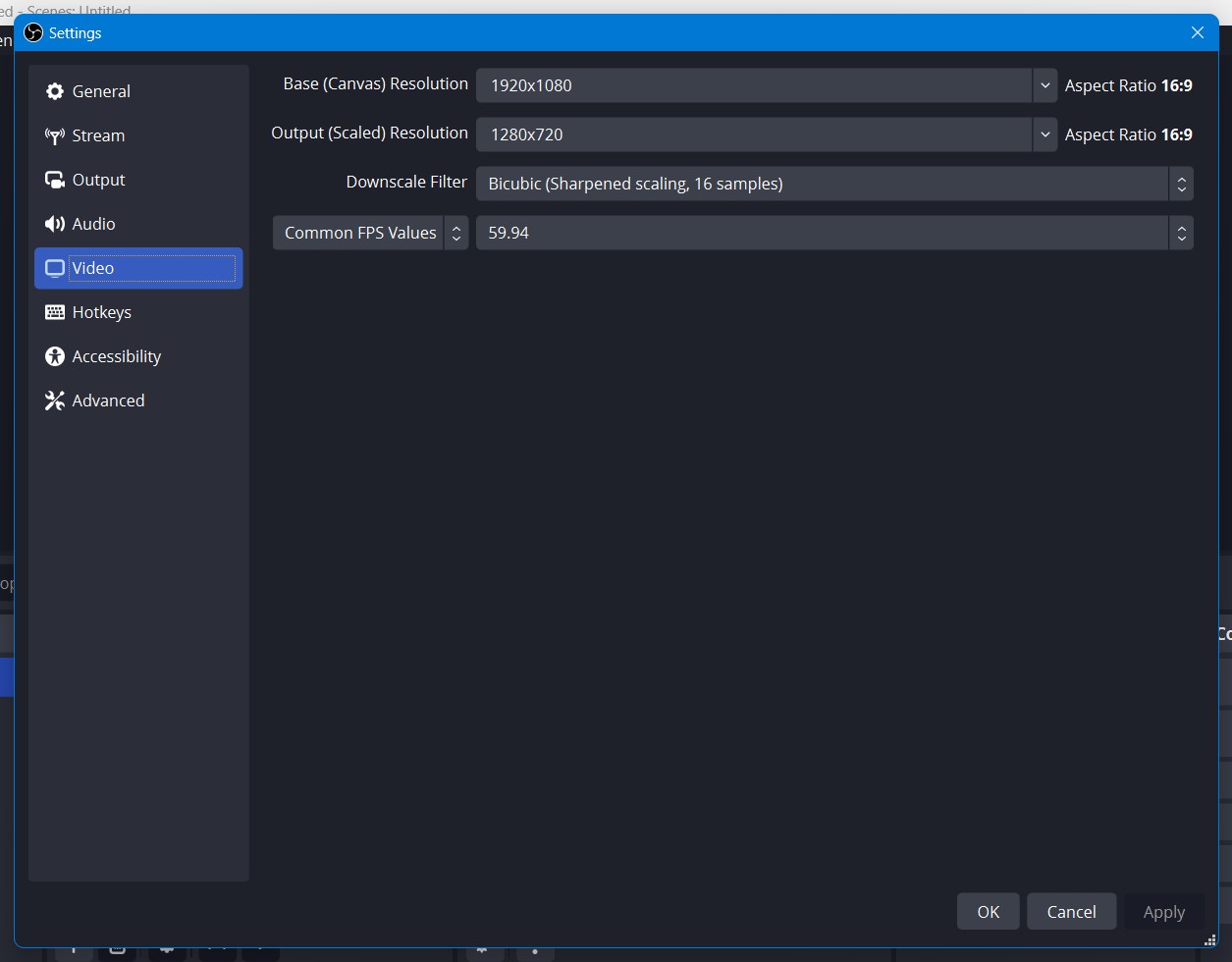
Task: Switch to the Audio tab
Action: (x=91, y=223)
